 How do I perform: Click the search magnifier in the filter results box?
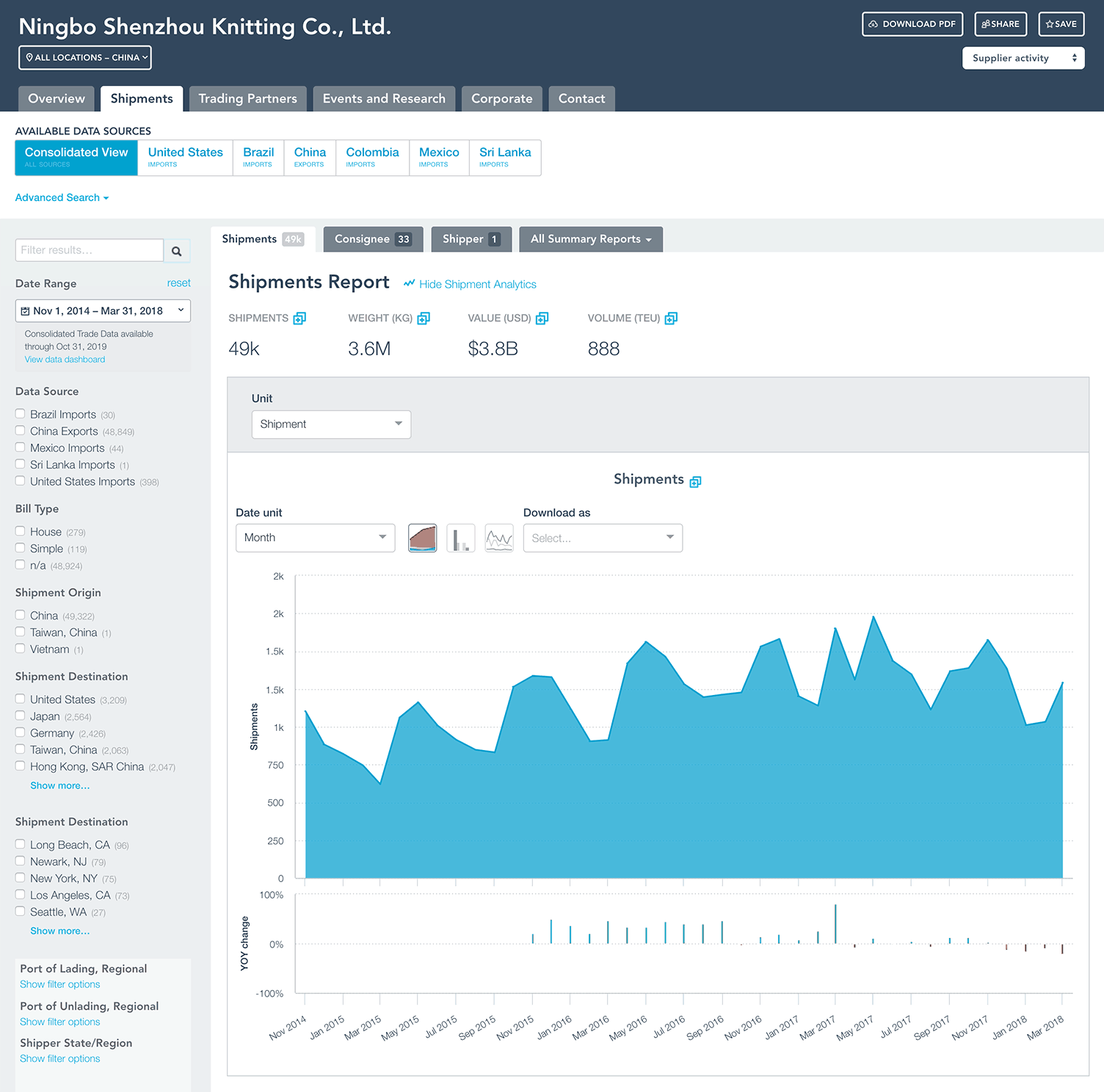(177, 250)
